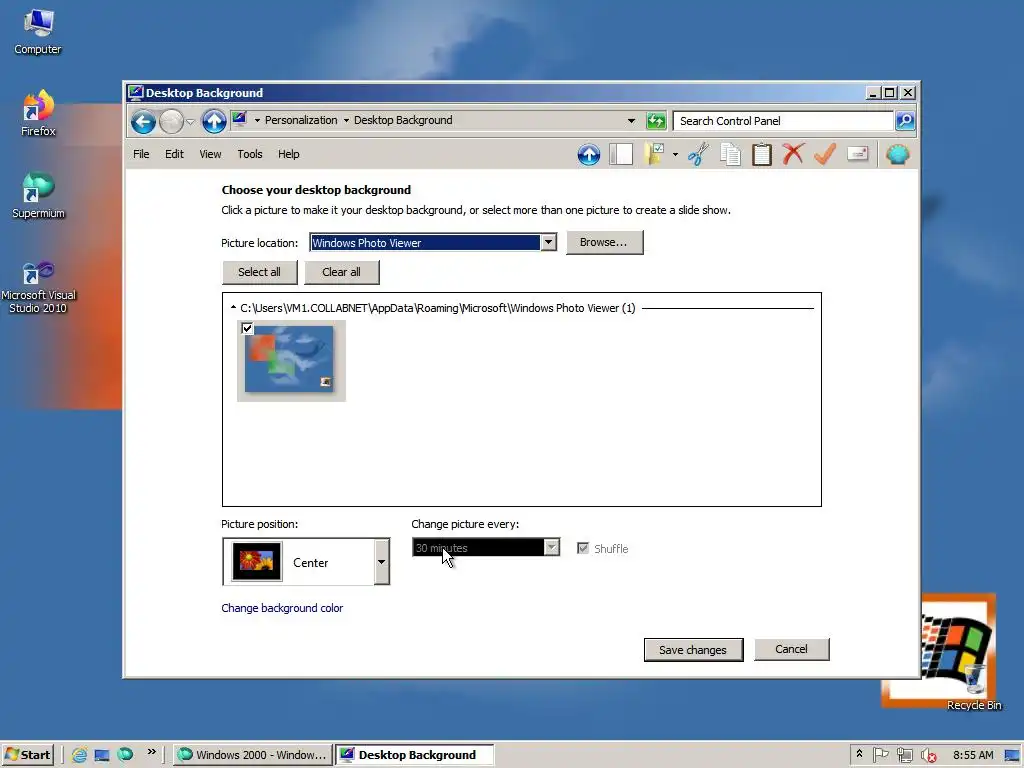Launch Supermium from quick launch

coord(125,754)
